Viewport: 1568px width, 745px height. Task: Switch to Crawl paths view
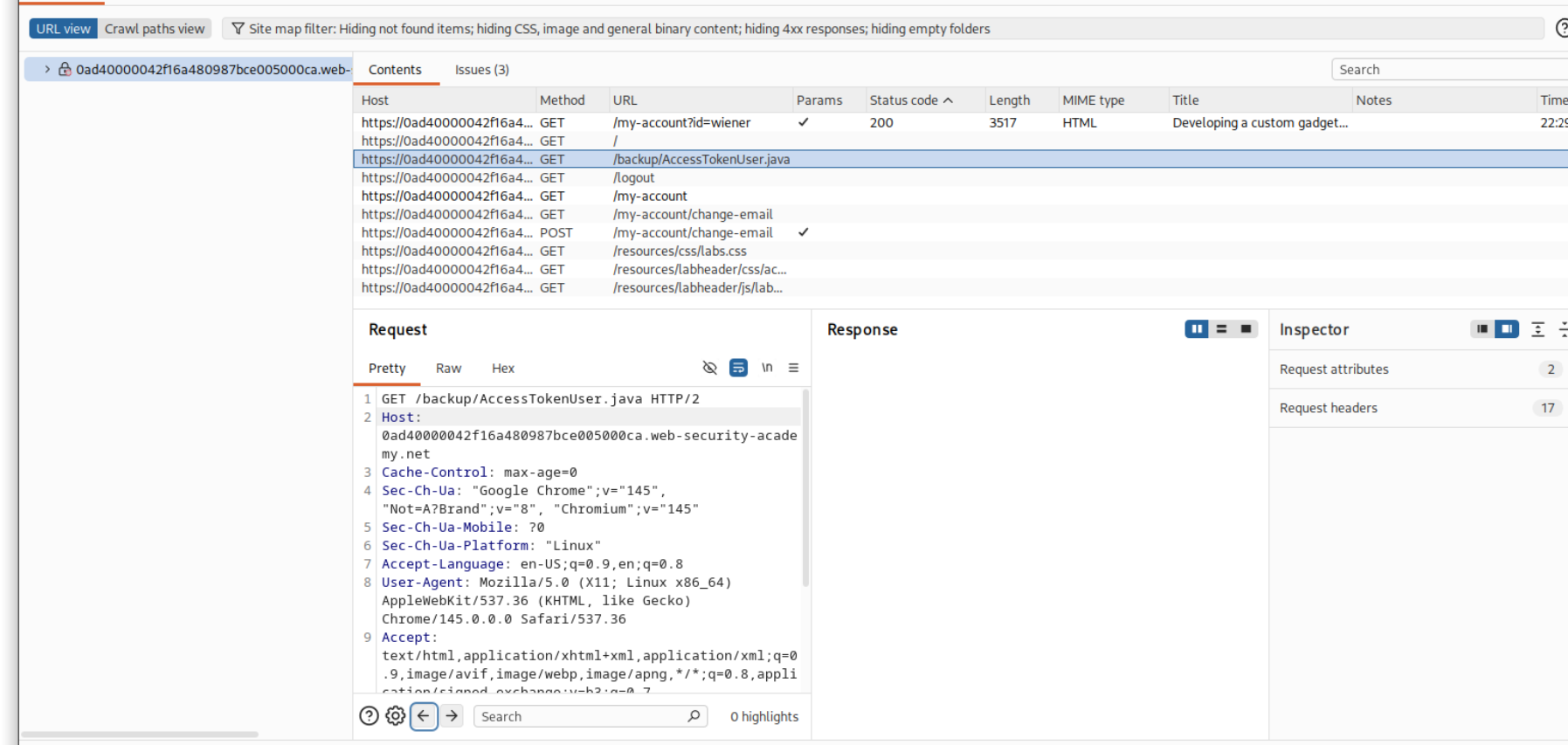[155, 29]
